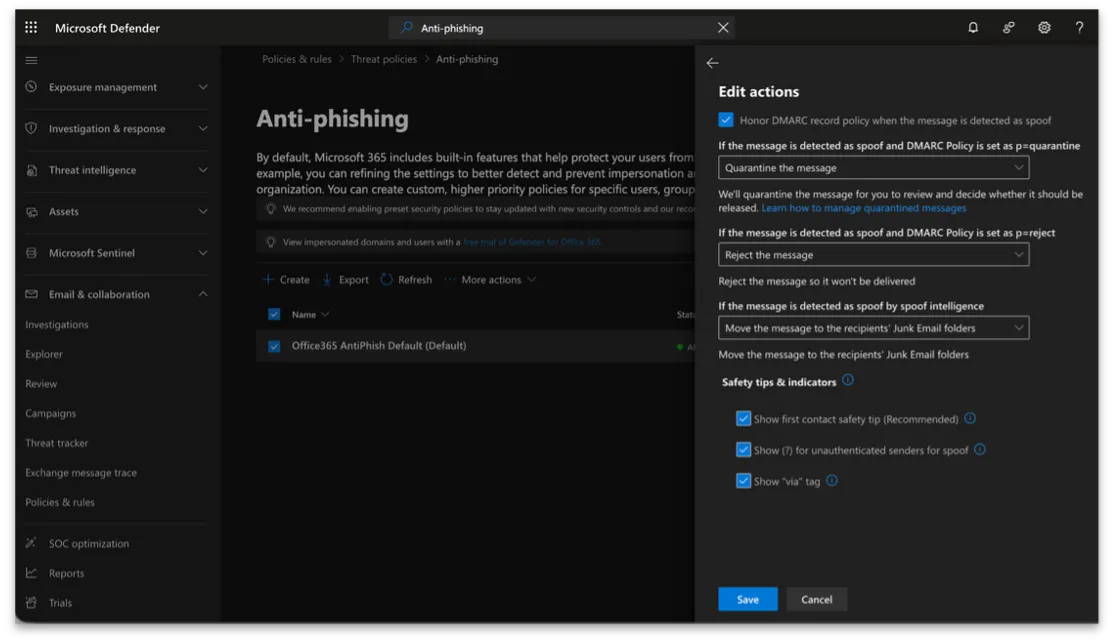
Task: Open Campaigns in the sidebar
Action: [x=51, y=414]
